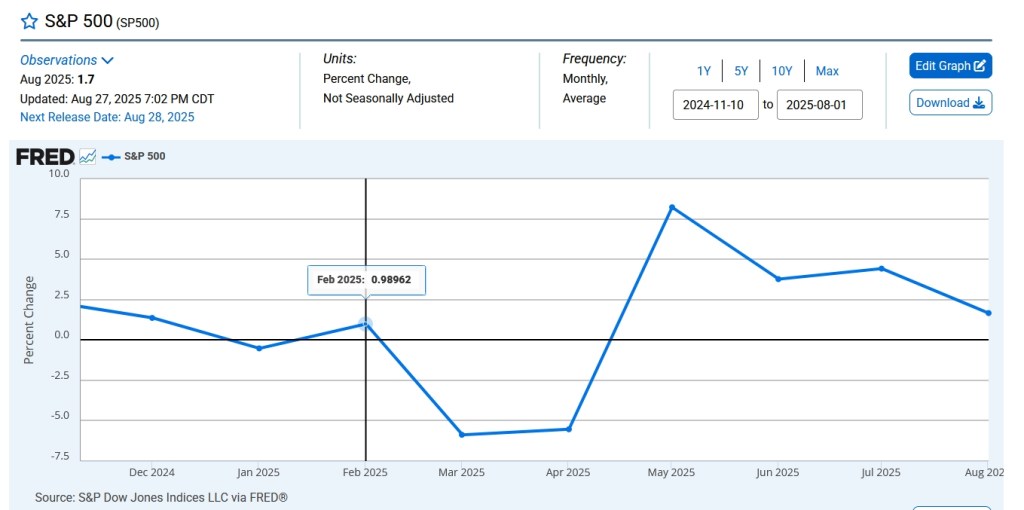Click the Jun 2025 data point
The image size is (1024, 510).
pyautogui.click(x=778, y=279)
